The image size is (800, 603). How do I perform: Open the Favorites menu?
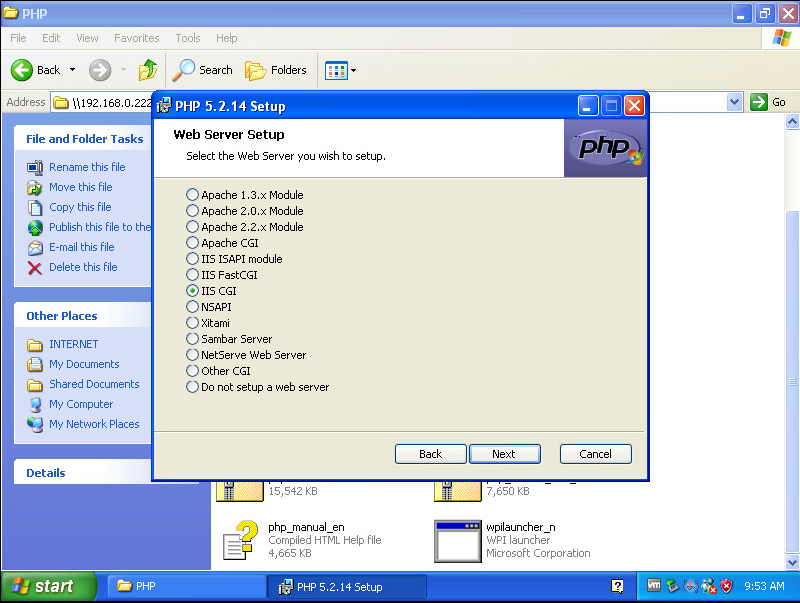136,38
